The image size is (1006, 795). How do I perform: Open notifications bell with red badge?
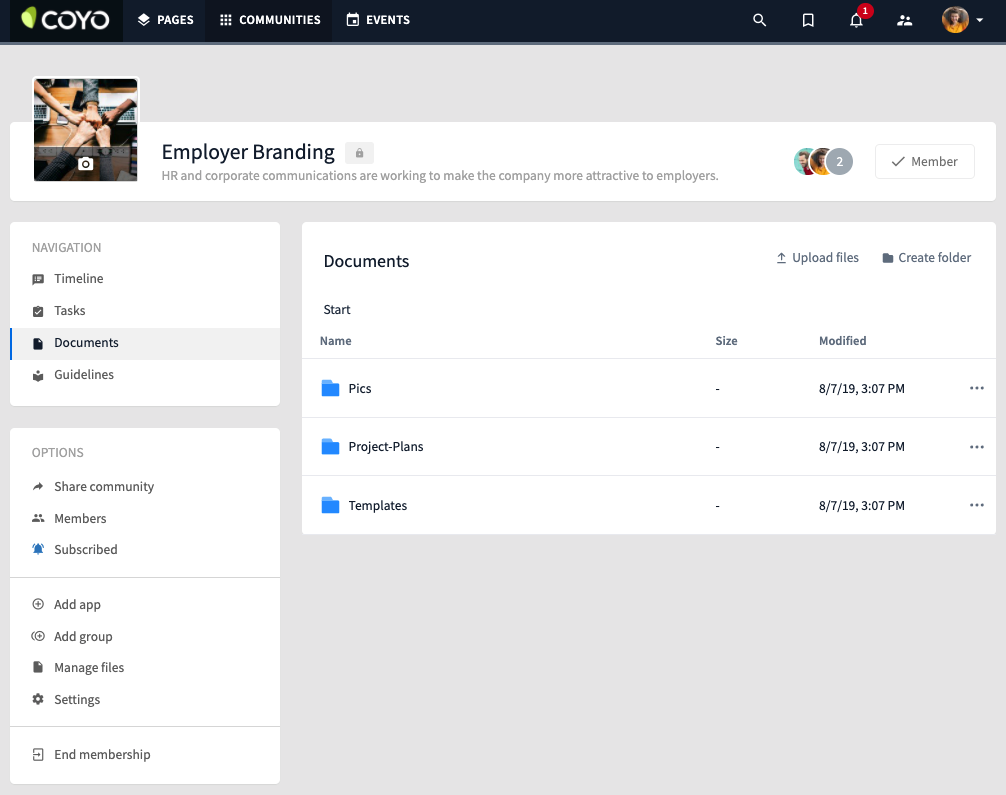point(857,20)
